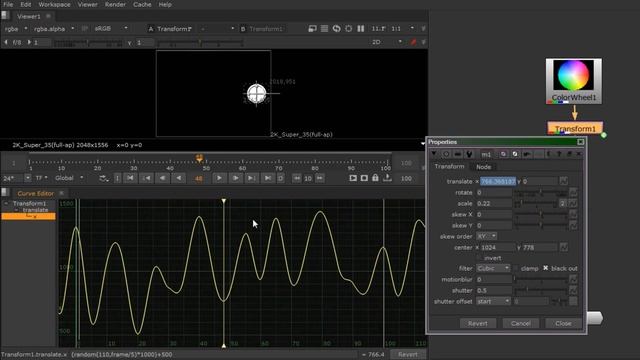Open the skew order XY dropdown
Image resolution: width=640 pixels, height=360 pixels.
pyautogui.click(x=487, y=236)
